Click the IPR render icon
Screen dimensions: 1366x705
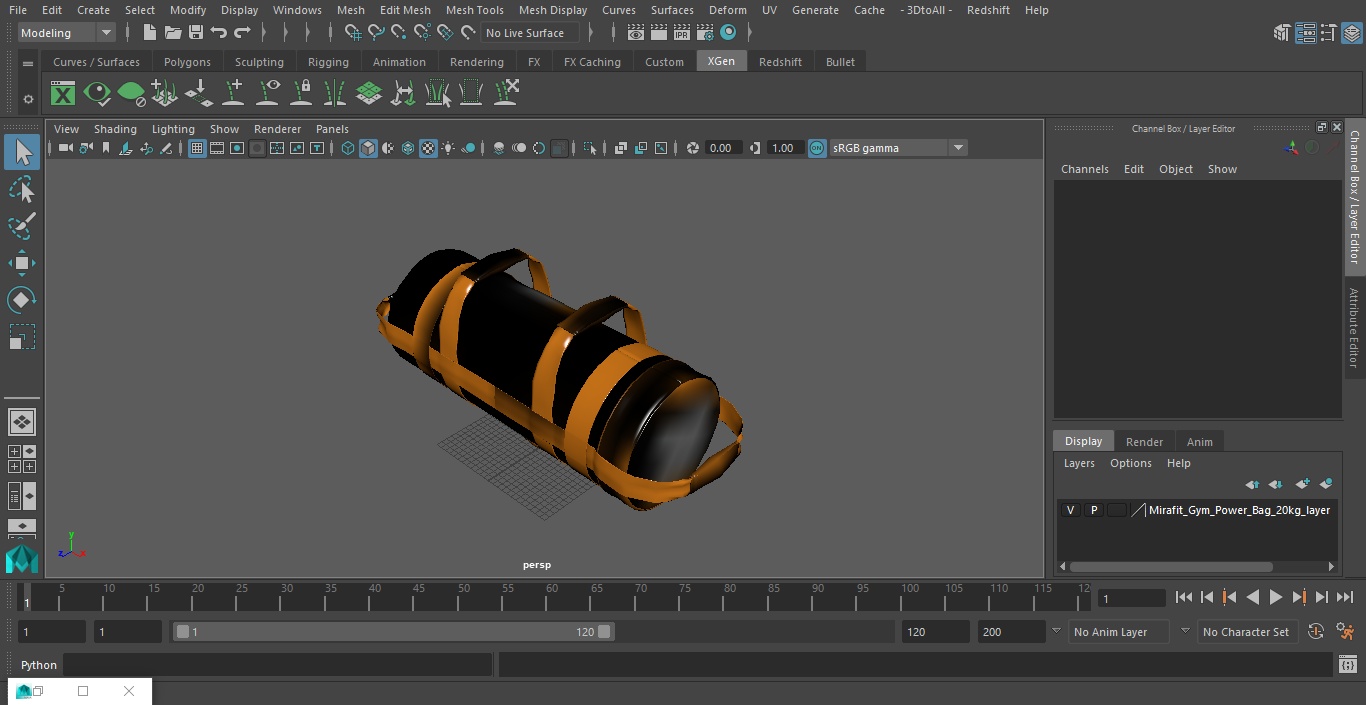tap(682, 33)
